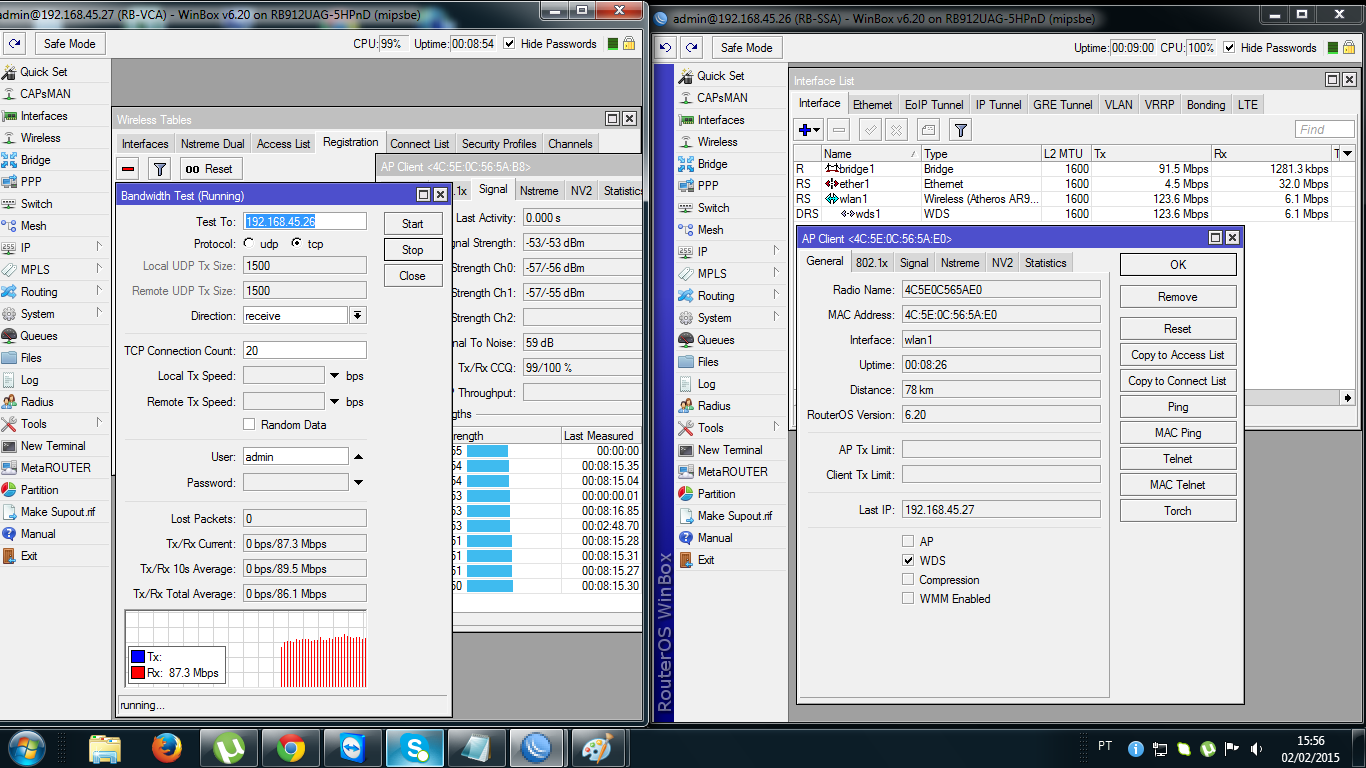This screenshot has width=1366, height=768.
Task: Click the Test To address input field
Action: [x=304, y=222]
